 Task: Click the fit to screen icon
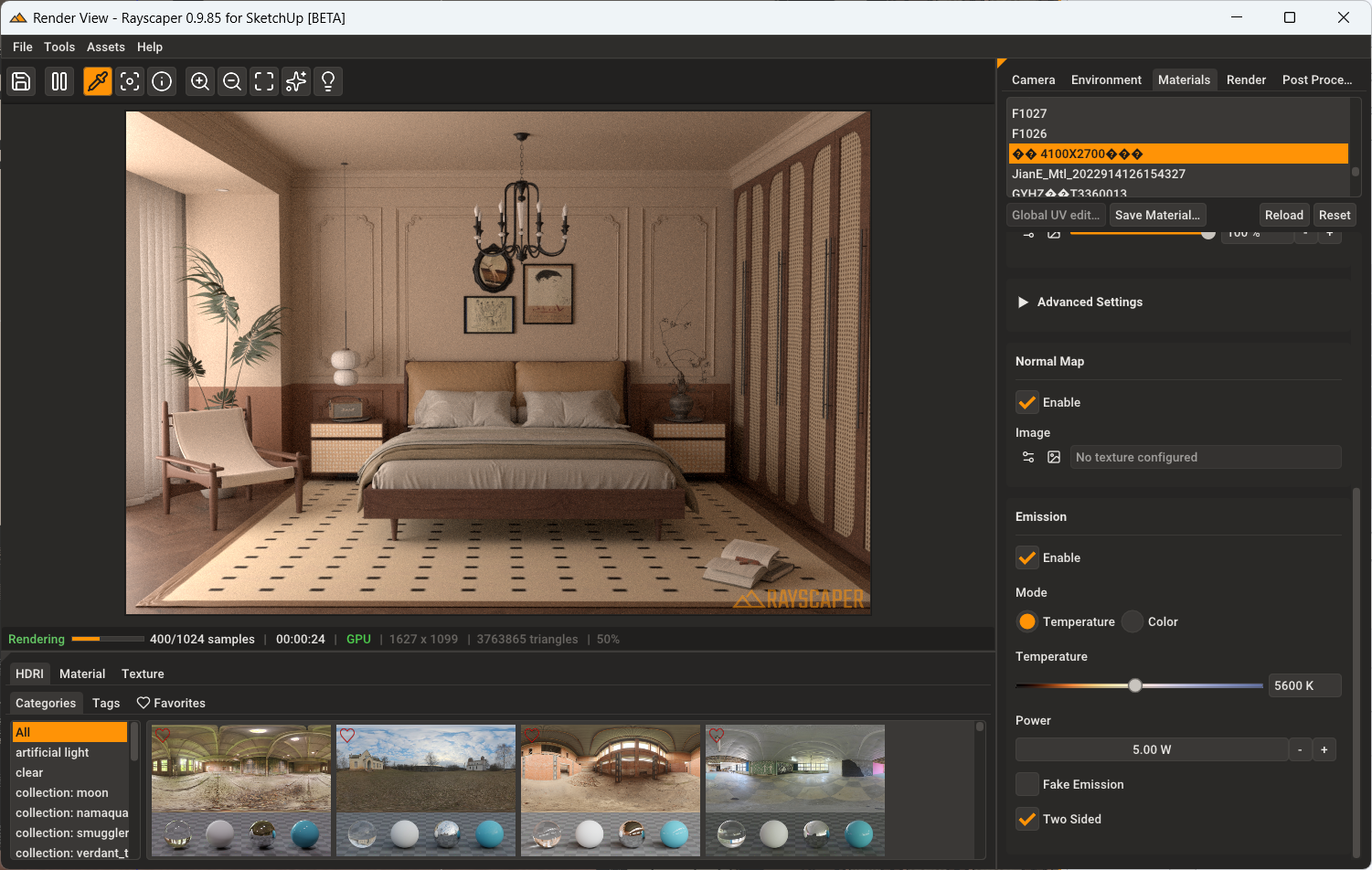pyautogui.click(x=264, y=81)
